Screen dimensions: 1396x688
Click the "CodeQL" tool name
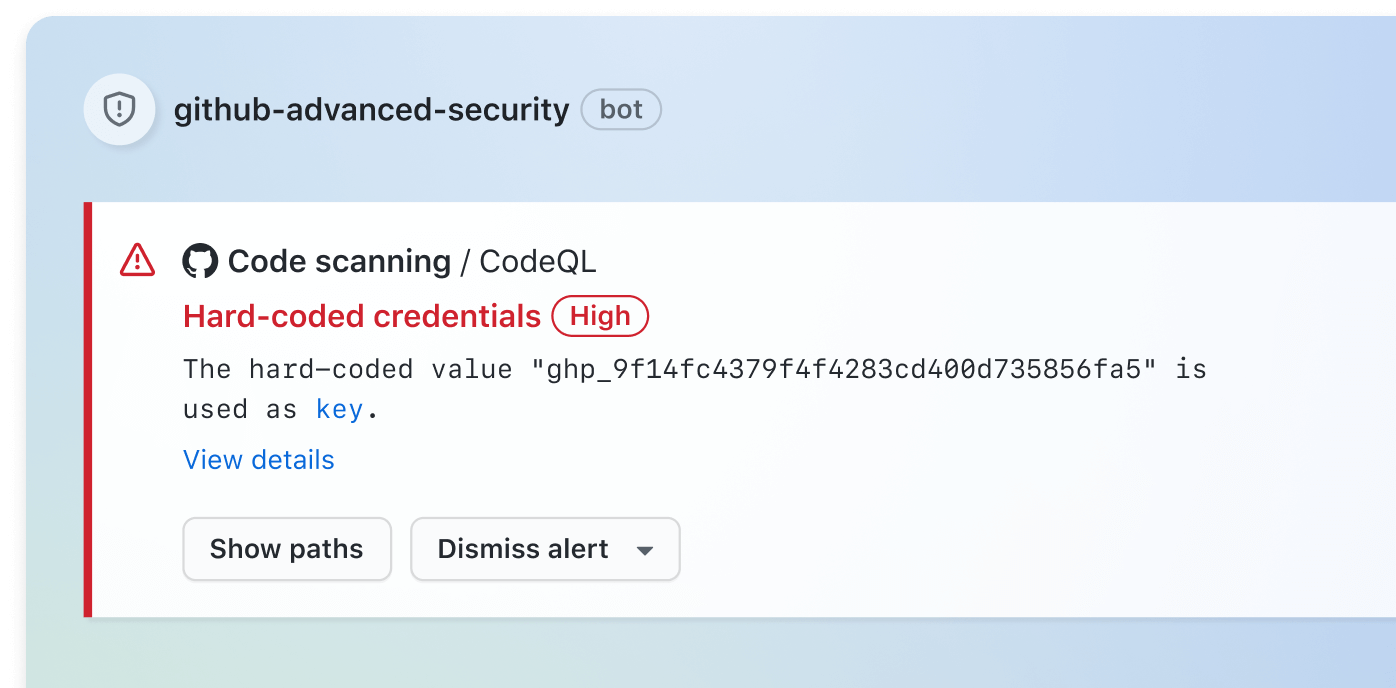click(538, 262)
